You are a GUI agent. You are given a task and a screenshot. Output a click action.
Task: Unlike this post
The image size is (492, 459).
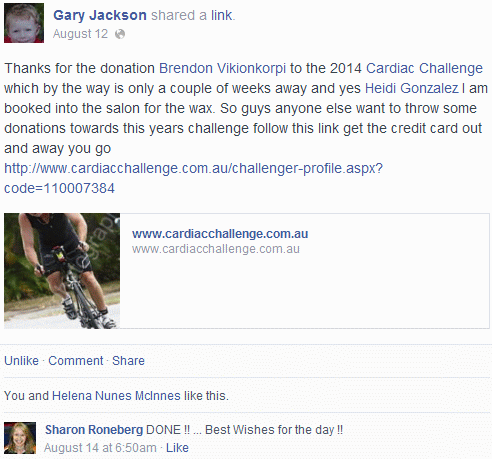point(21,361)
